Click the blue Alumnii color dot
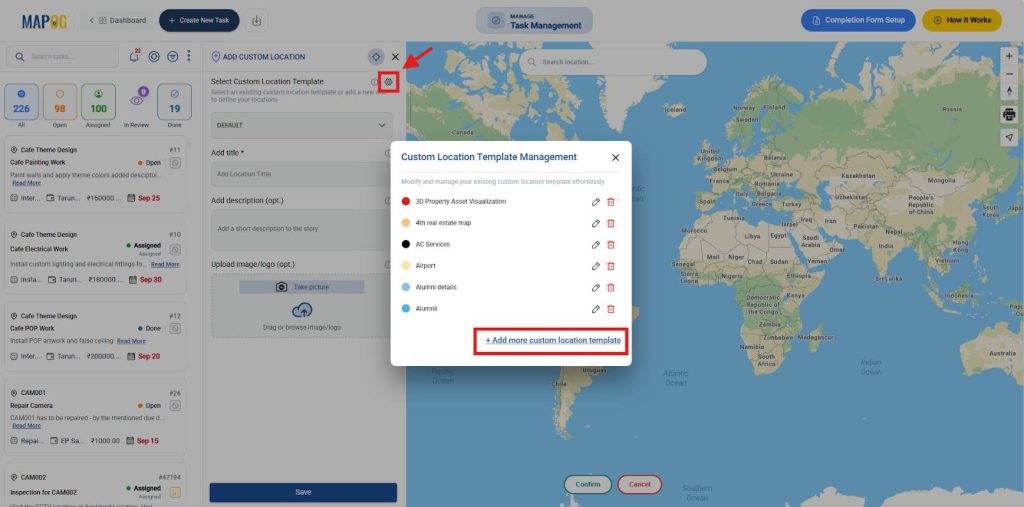This screenshot has height=507, width=1024. tap(406, 309)
